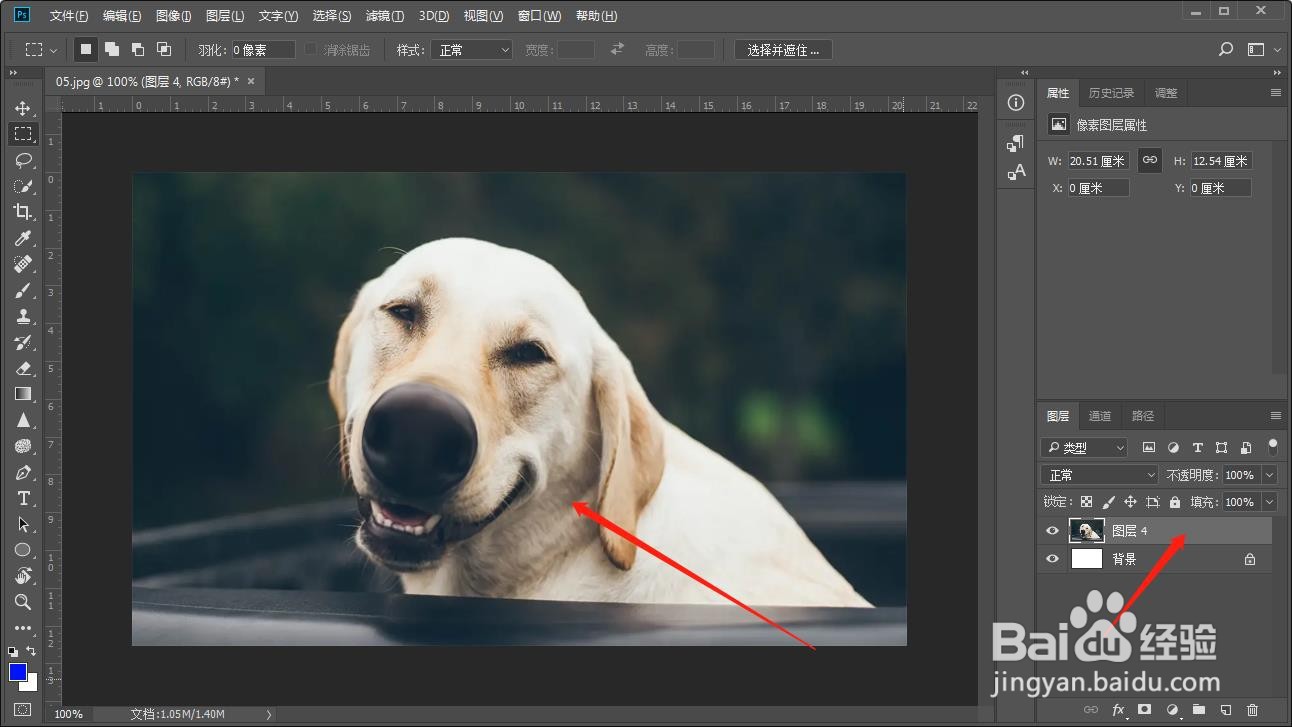Click the feather (羽化) input field

[263, 49]
